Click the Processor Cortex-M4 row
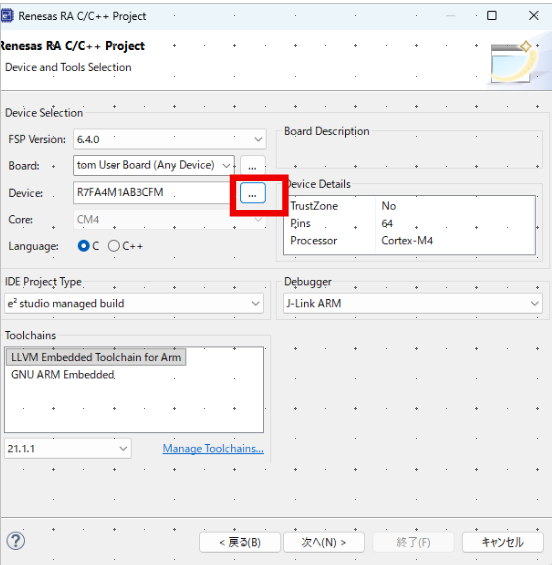 click(409, 241)
